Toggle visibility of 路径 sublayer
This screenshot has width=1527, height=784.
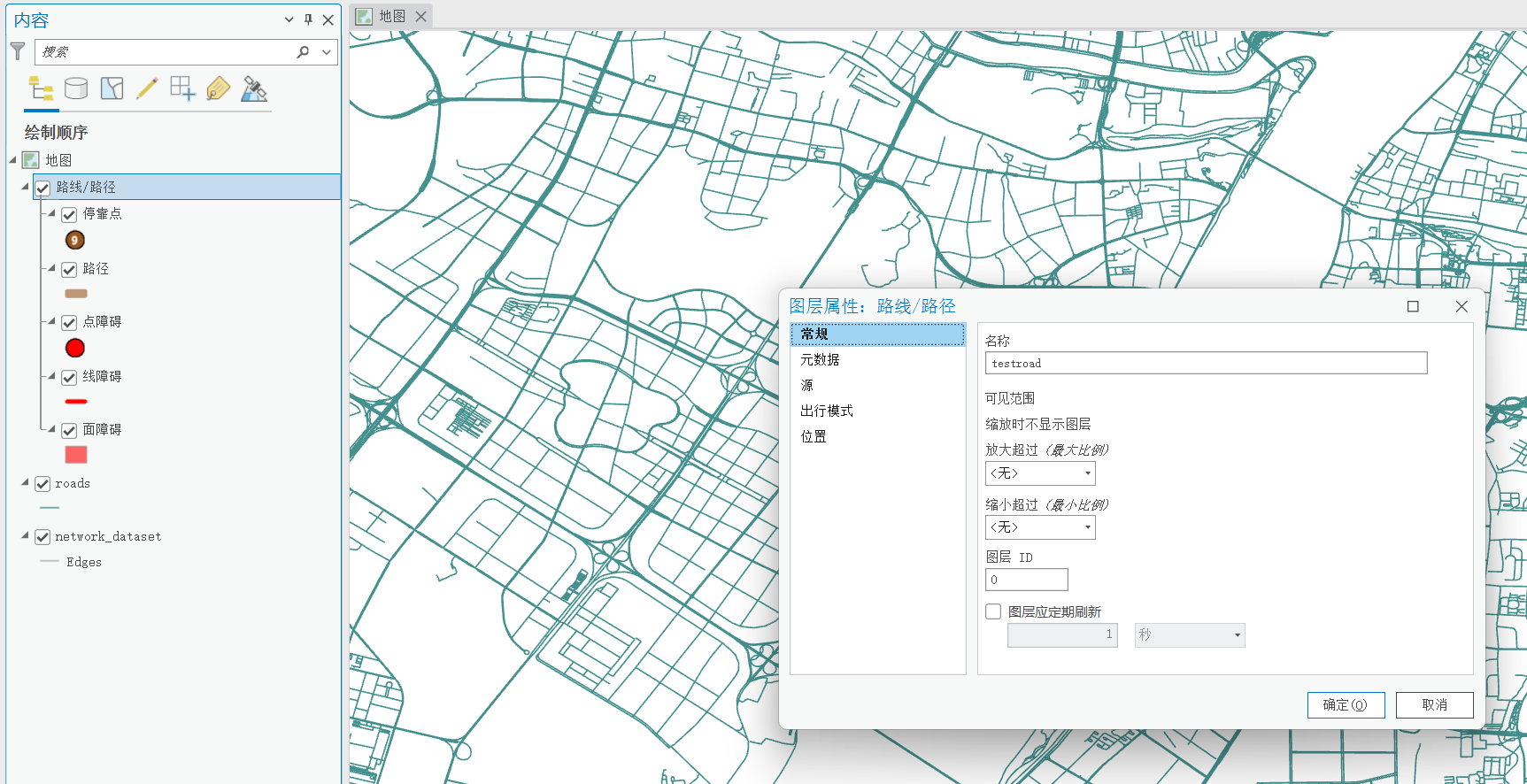pyautogui.click(x=69, y=269)
